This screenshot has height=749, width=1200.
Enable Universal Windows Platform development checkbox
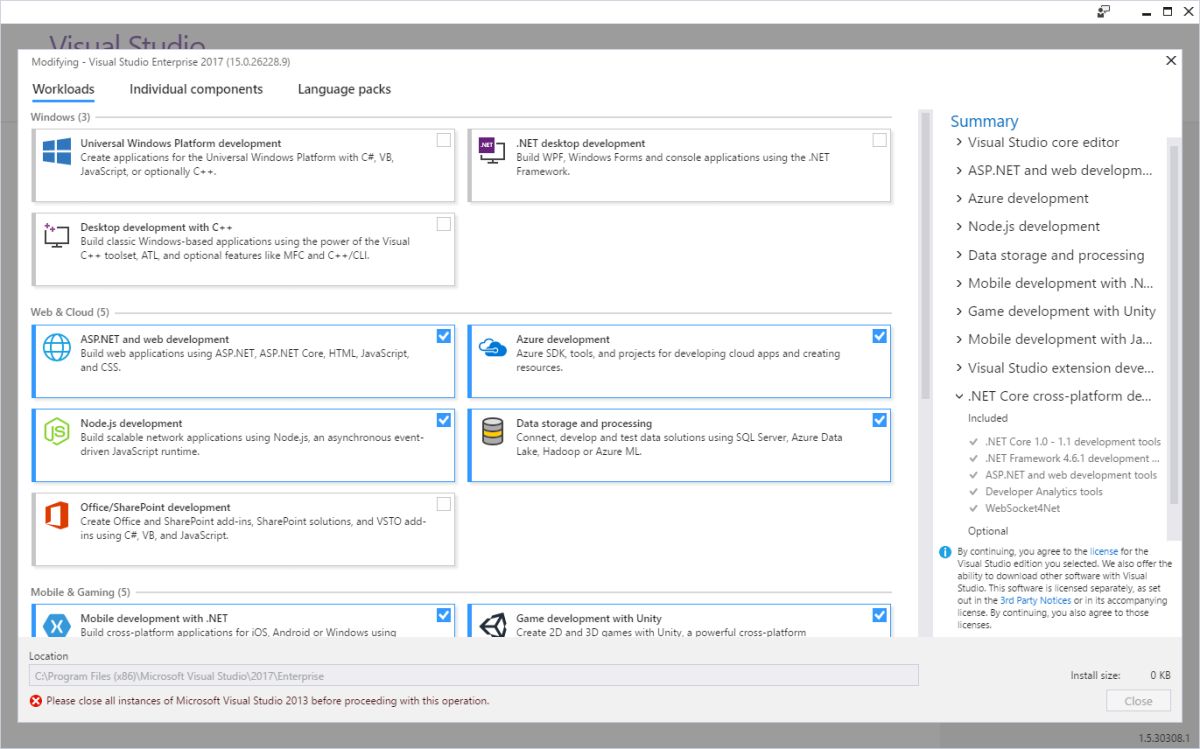443,140
